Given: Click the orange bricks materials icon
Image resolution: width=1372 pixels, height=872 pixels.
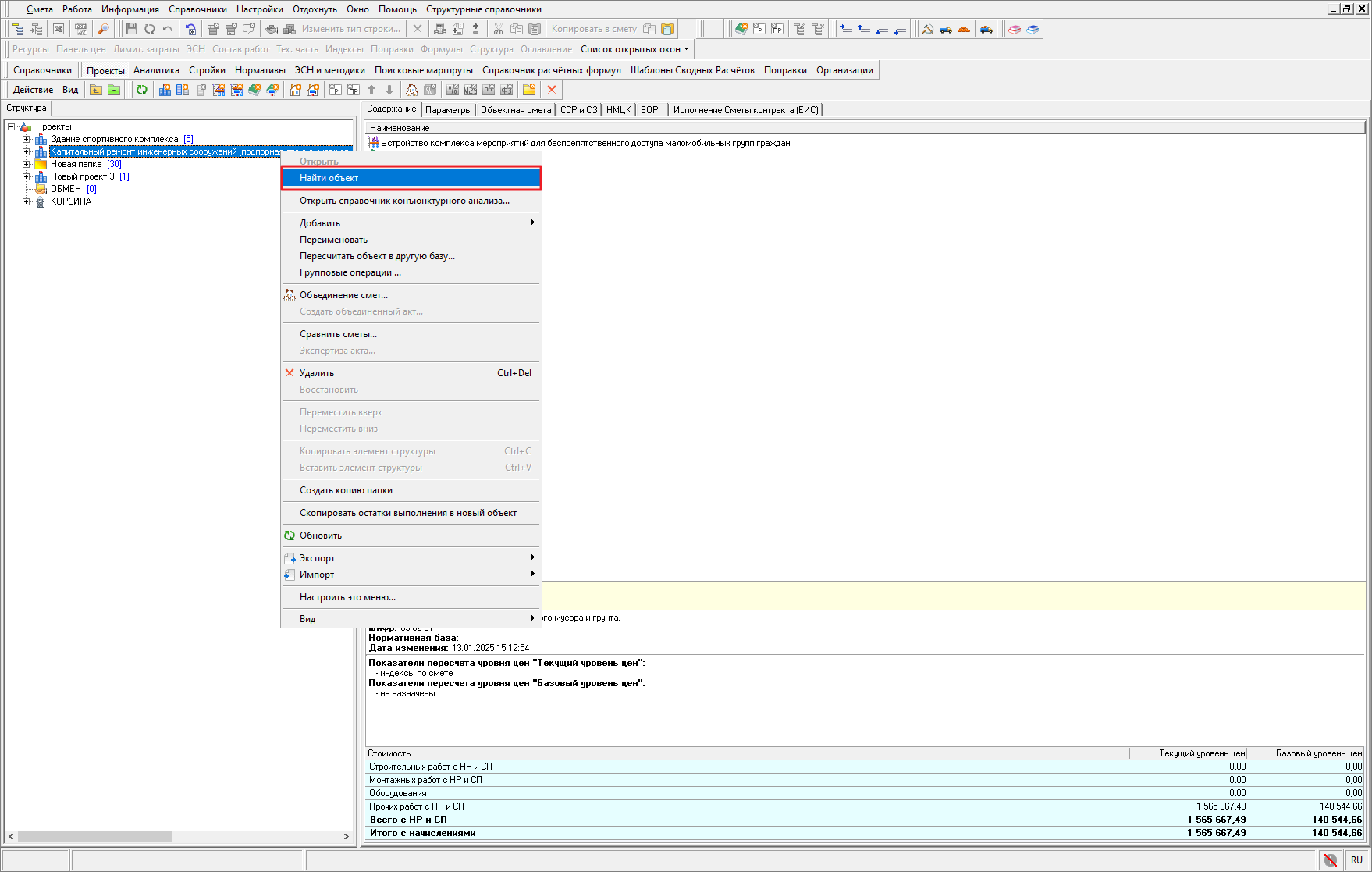Looking at the screenshot, I should click(x=964, y=29).
